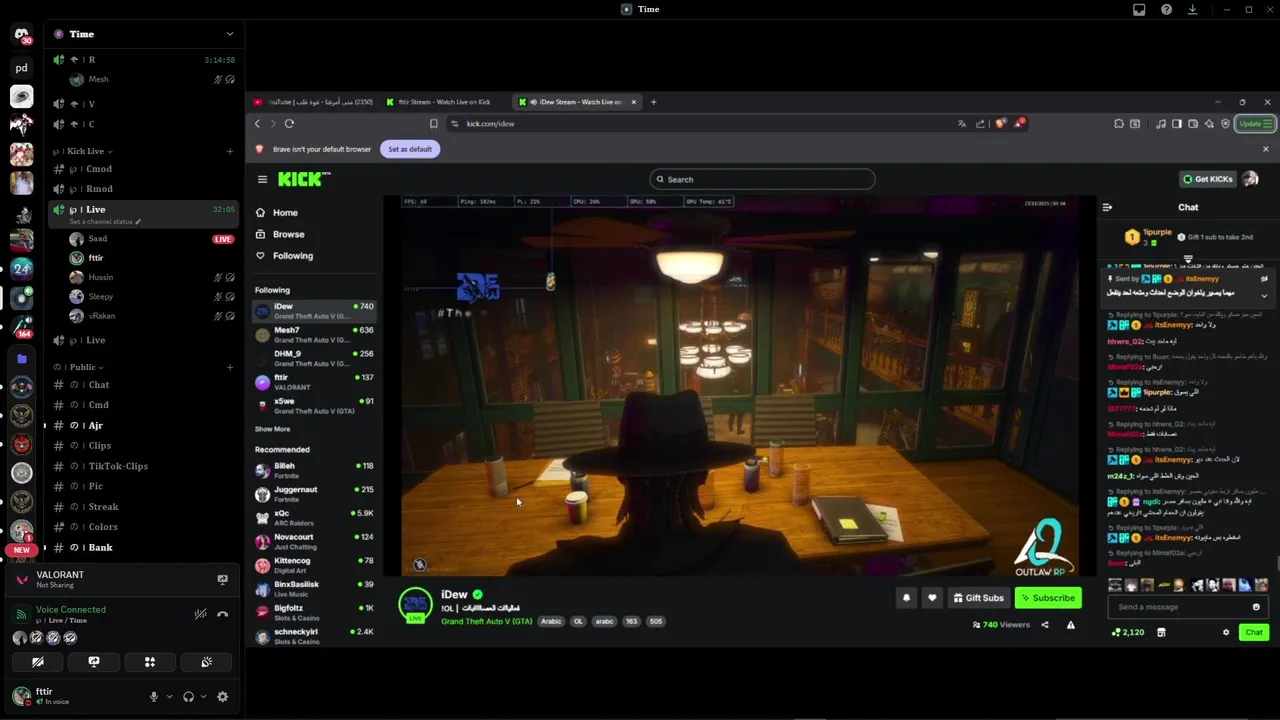Open Discord user settings gear
Image resolution: width=1280 pixels, height=720 pixels.
[x=222, y=697]
